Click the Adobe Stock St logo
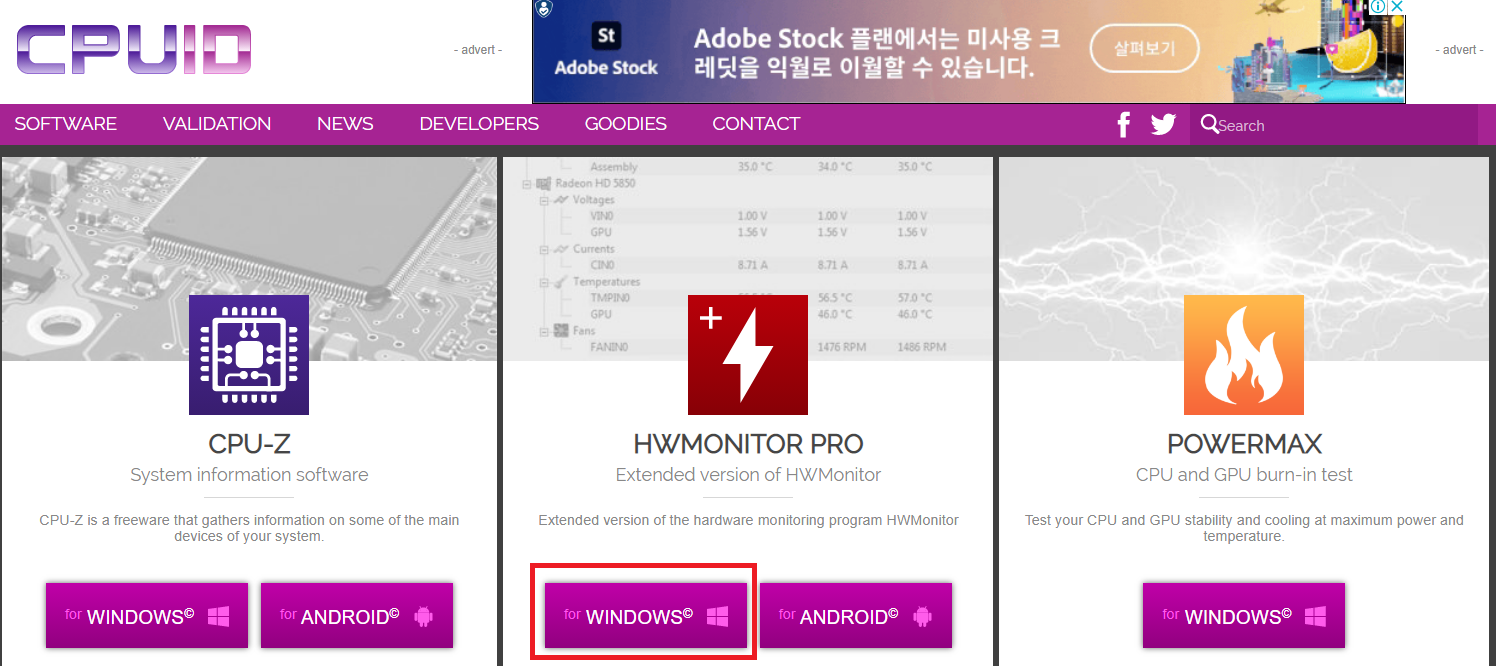1496x666 pixels. point(607,37)
